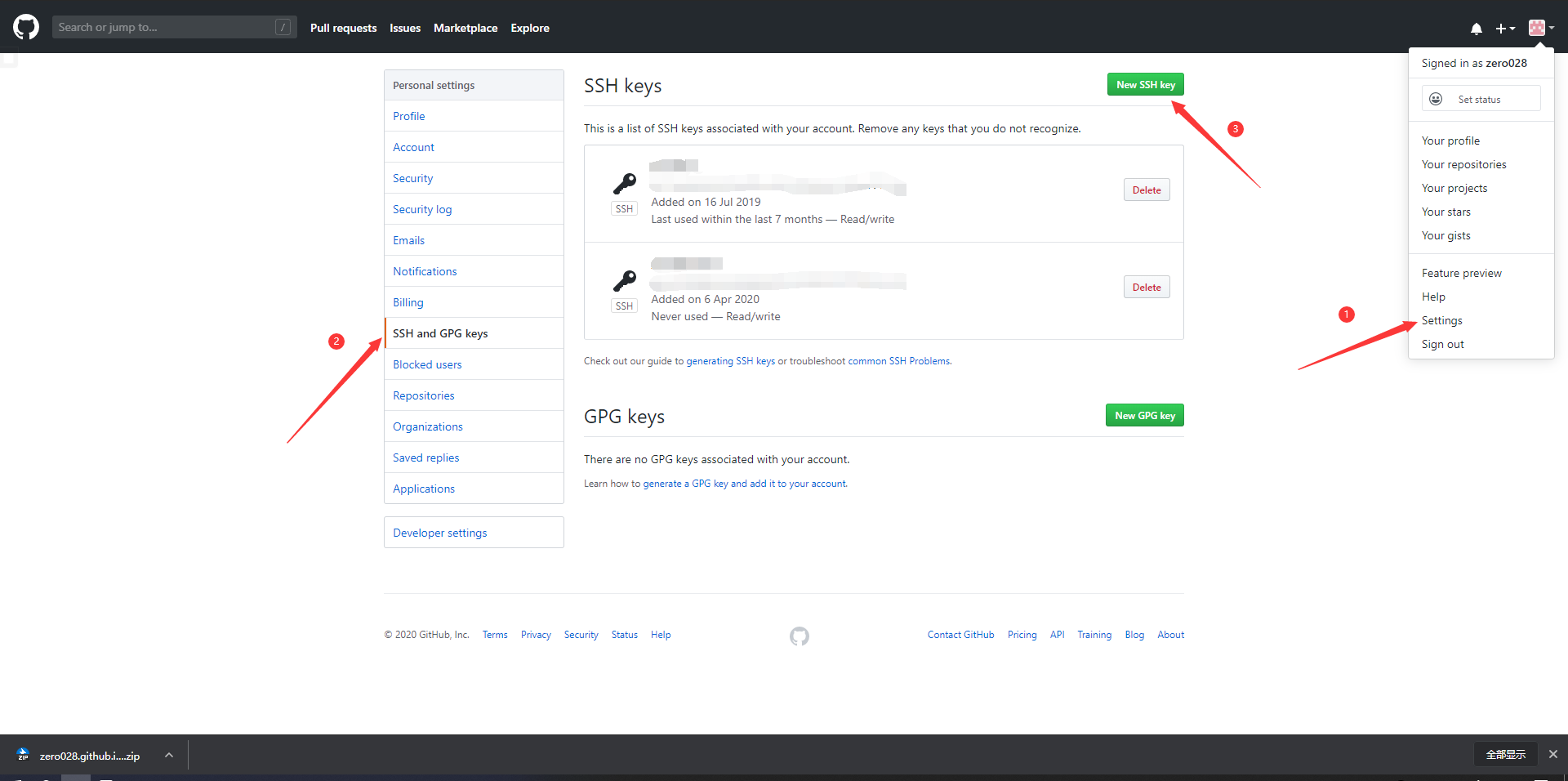Screen dimensions: 1568x781
Task: Open the generate a GPG key link
Action: [x=745, y=484]
